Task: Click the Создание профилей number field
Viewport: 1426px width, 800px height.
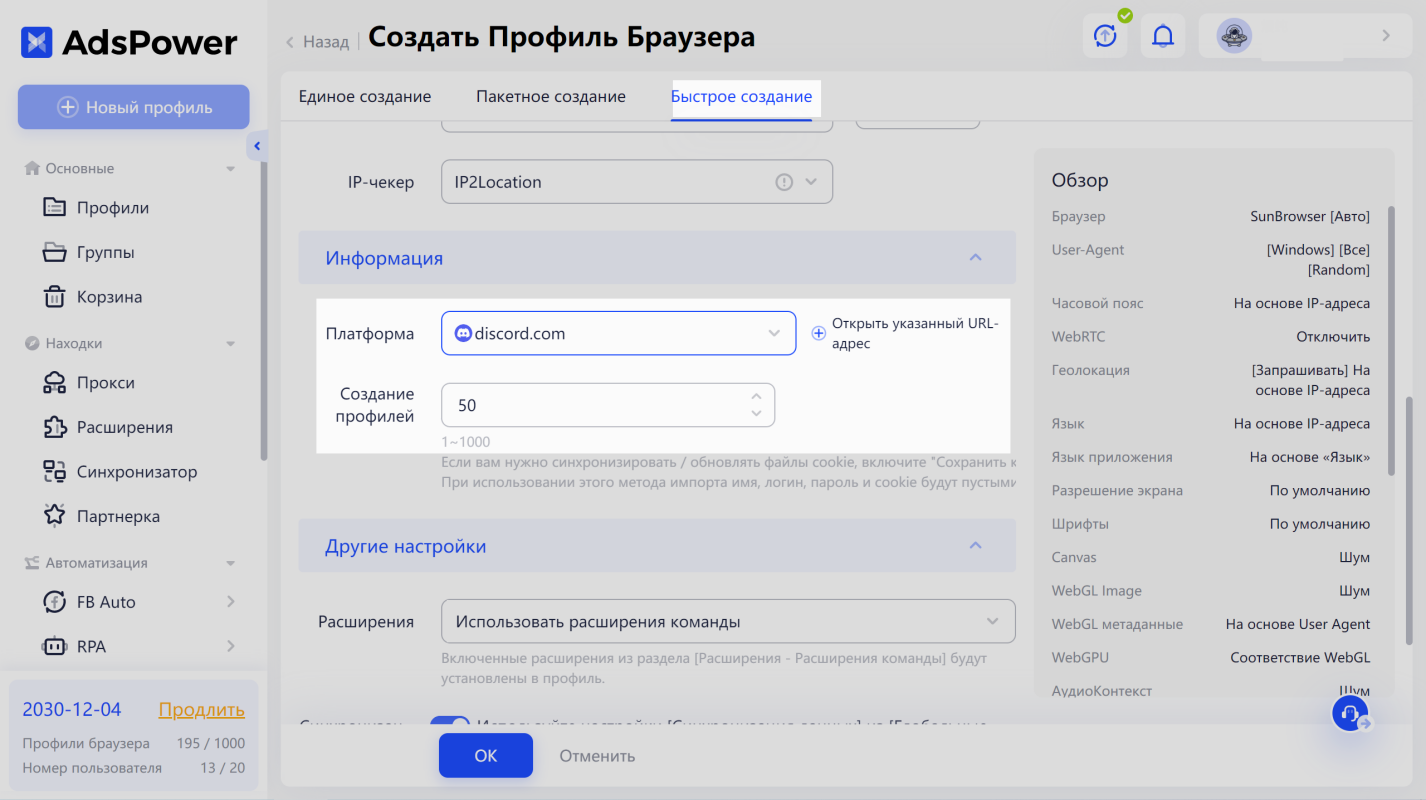Action: coord(608,405)
